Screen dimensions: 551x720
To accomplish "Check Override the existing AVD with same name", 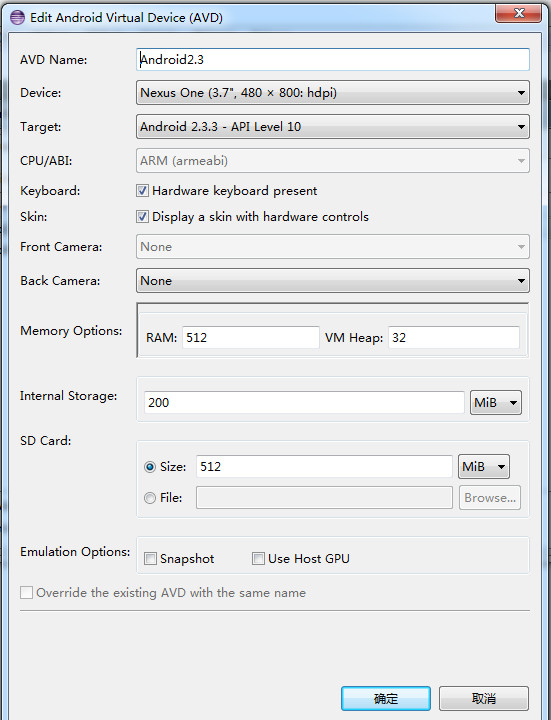I will click(26, 592).
